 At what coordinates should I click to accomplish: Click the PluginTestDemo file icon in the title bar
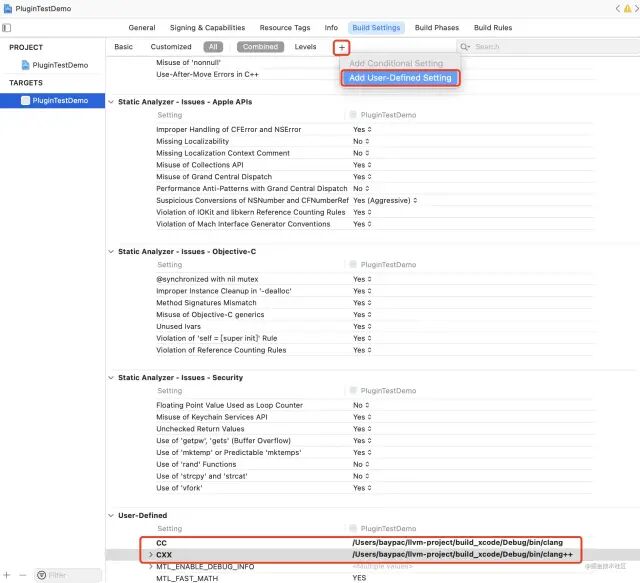point(7,8)
